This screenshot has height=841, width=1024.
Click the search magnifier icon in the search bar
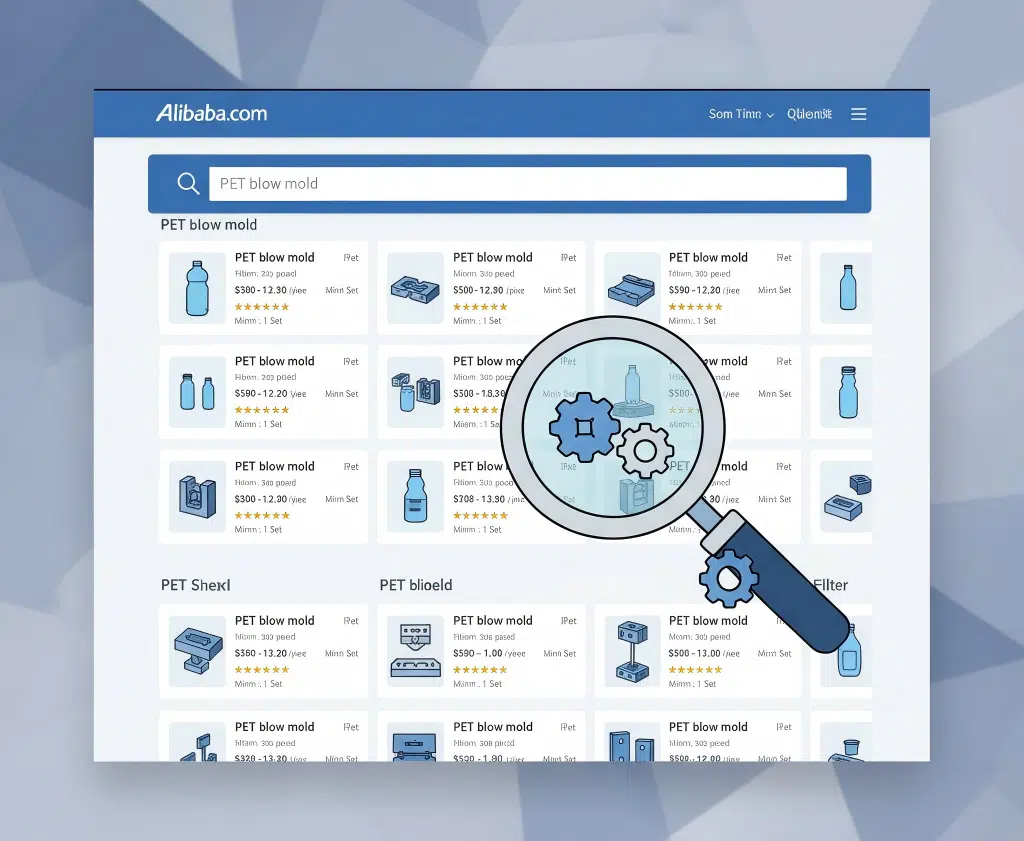(187, 183)
